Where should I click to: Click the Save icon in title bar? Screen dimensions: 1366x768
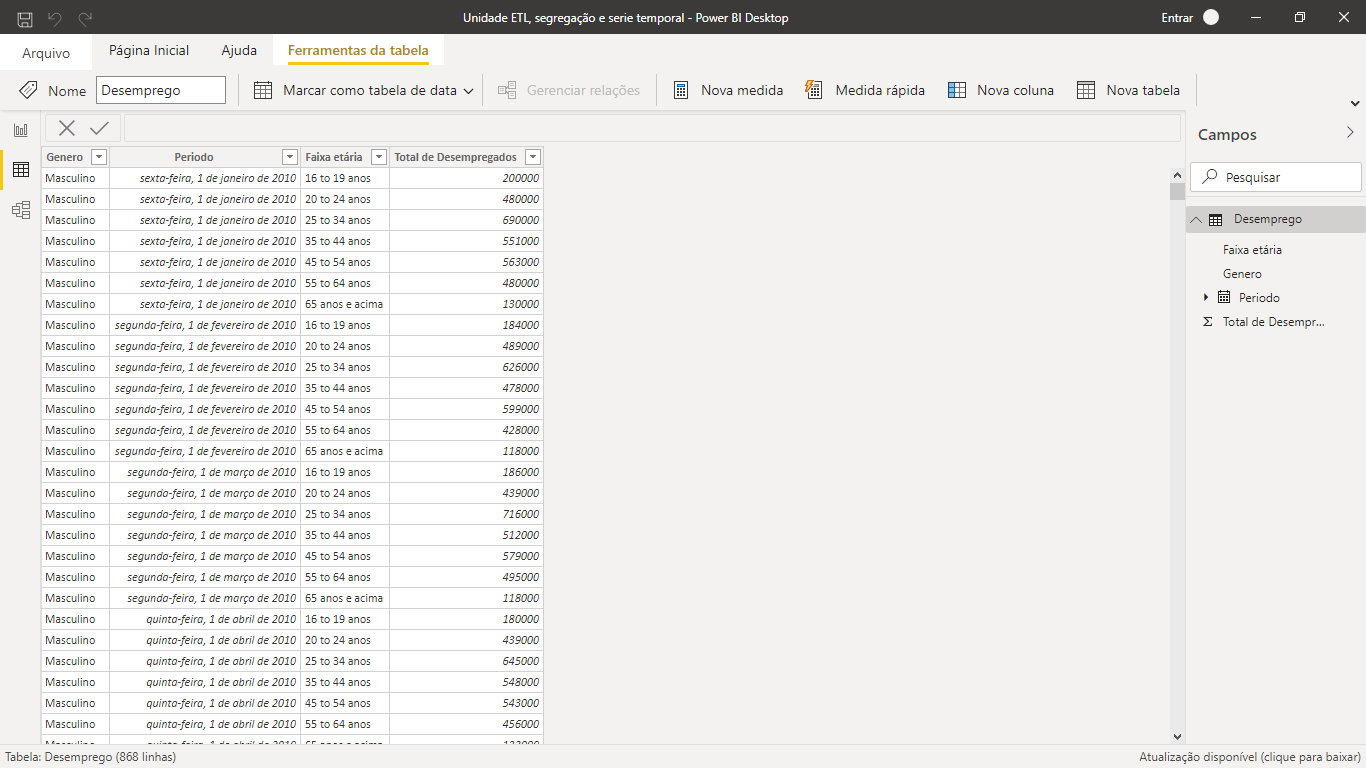pyautogui.click(x=24, y=17)
